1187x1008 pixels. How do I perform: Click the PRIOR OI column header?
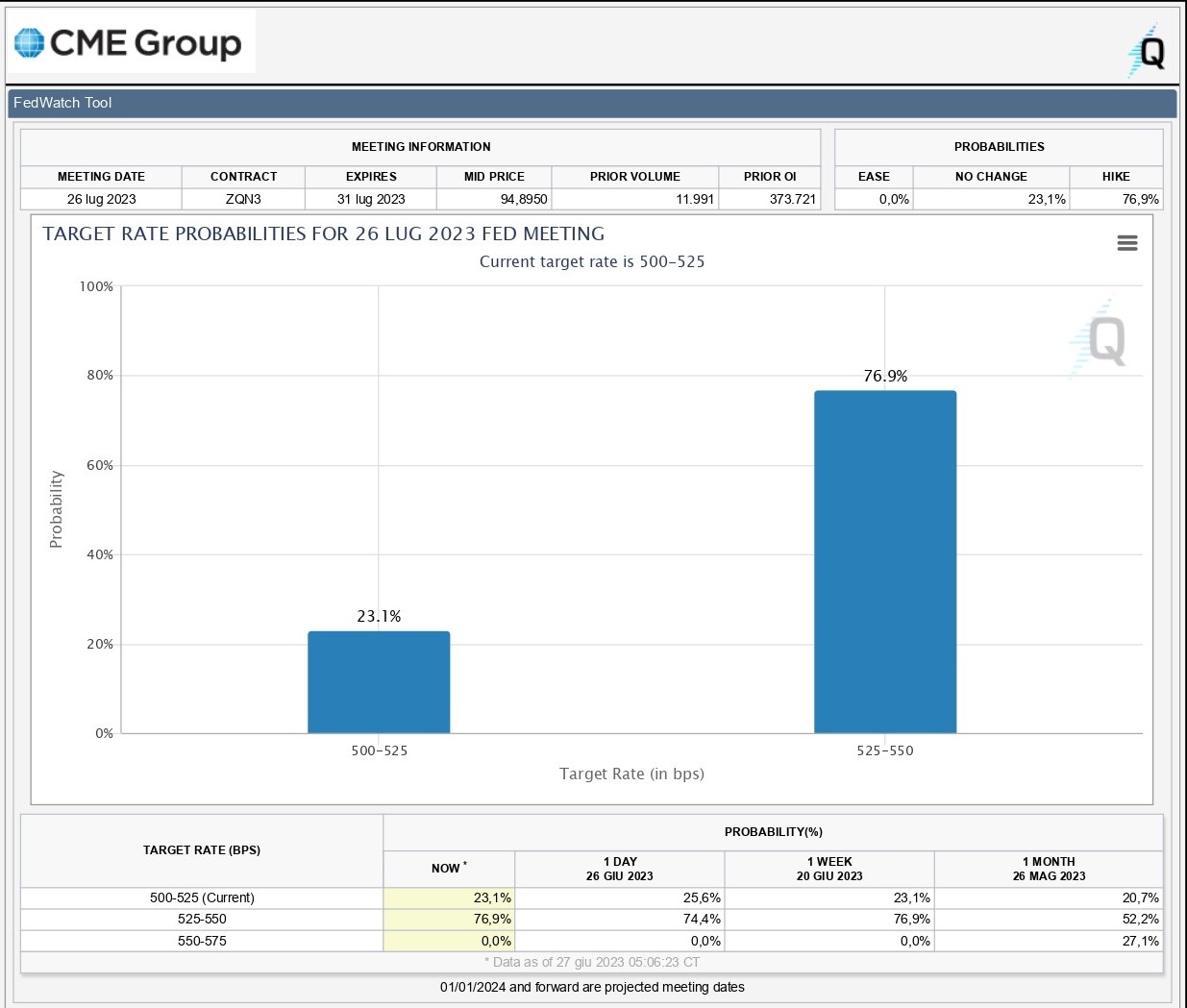770,177
